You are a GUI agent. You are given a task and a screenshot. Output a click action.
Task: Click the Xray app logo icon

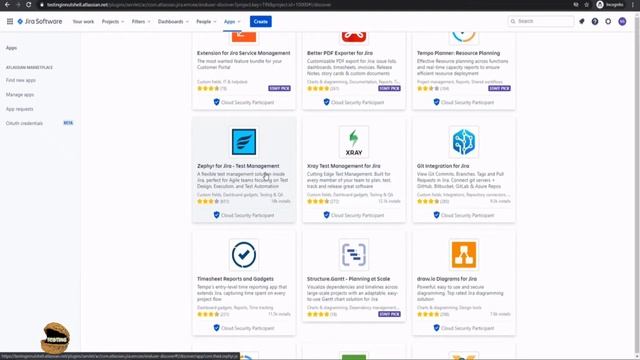point(353,142)
